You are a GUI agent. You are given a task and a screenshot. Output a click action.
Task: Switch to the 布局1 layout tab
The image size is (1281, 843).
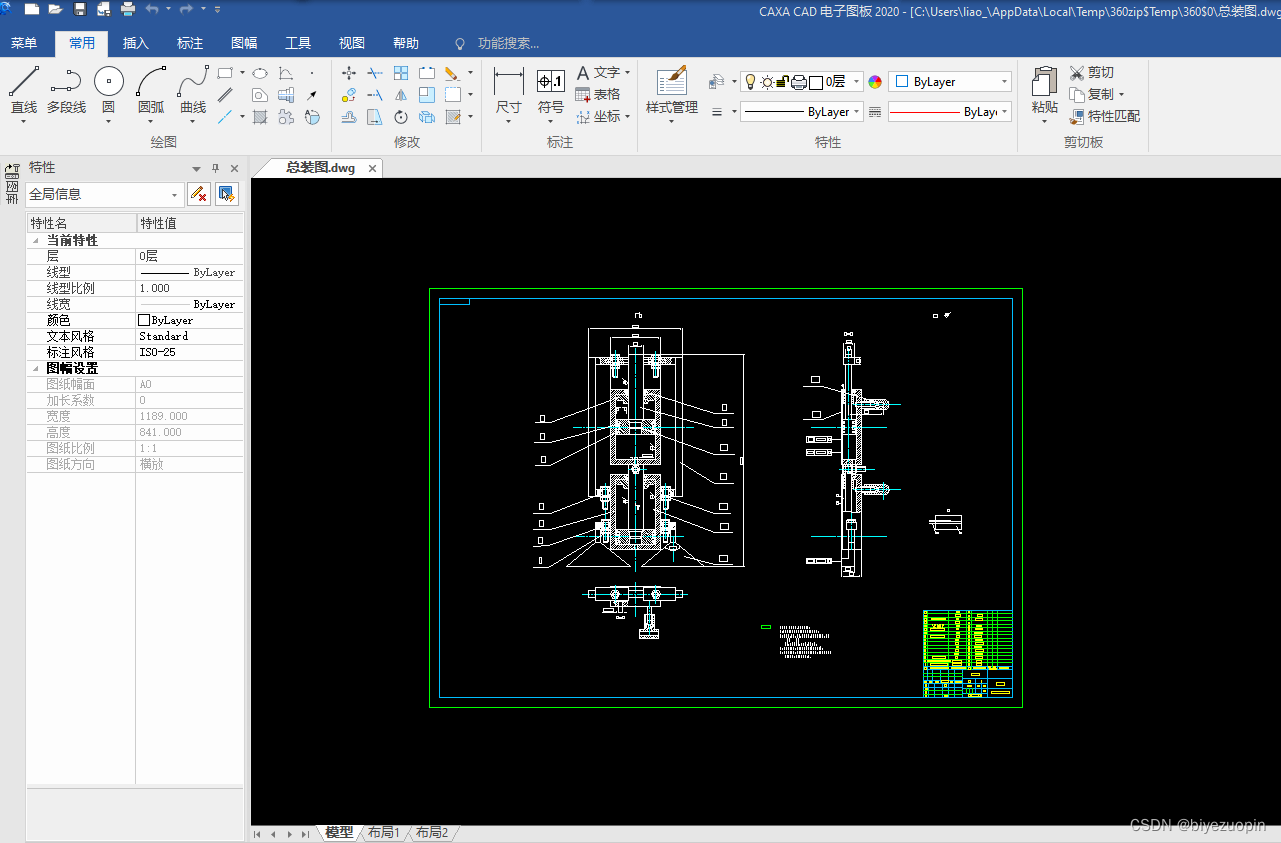point(384,832)
